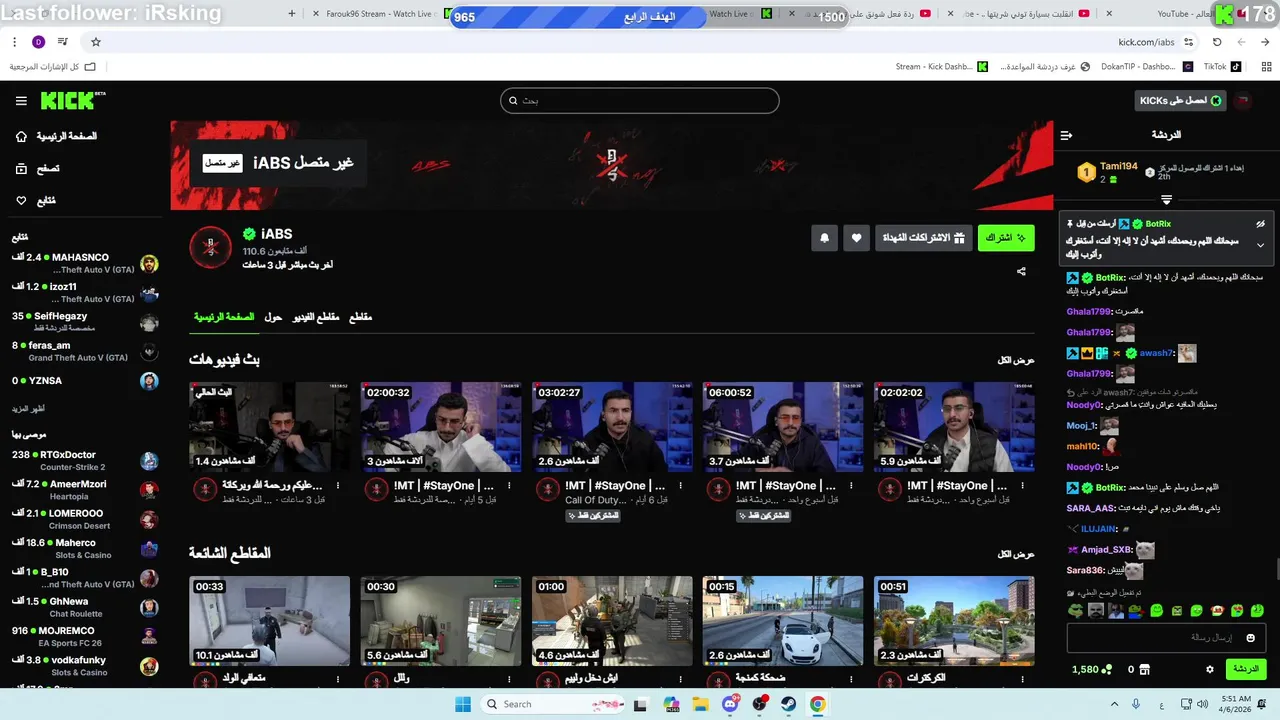Collapse the chat panel with the arrow icon

1066,135
